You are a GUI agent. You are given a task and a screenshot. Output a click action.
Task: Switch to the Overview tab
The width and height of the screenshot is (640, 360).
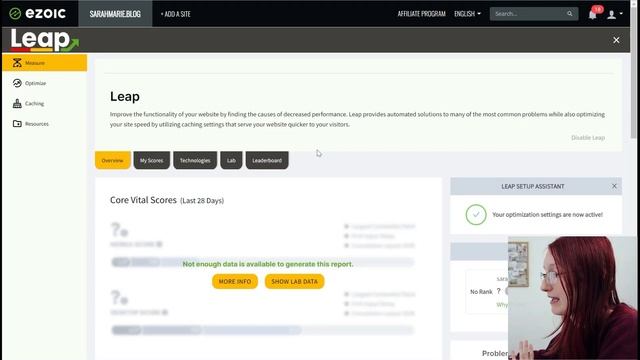click(113, 160)
